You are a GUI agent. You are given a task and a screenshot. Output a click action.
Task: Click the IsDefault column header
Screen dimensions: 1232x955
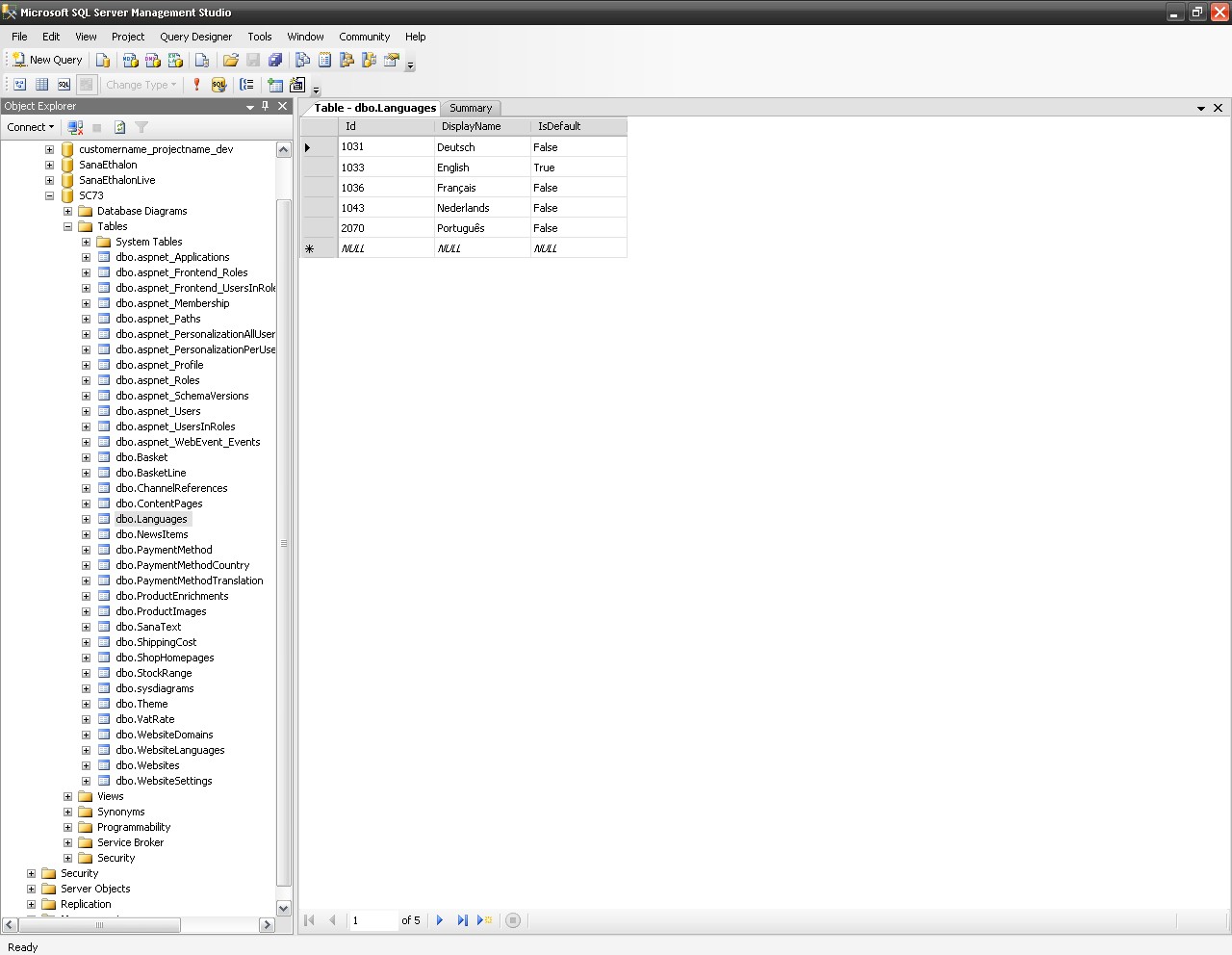[x=578, y=126]
